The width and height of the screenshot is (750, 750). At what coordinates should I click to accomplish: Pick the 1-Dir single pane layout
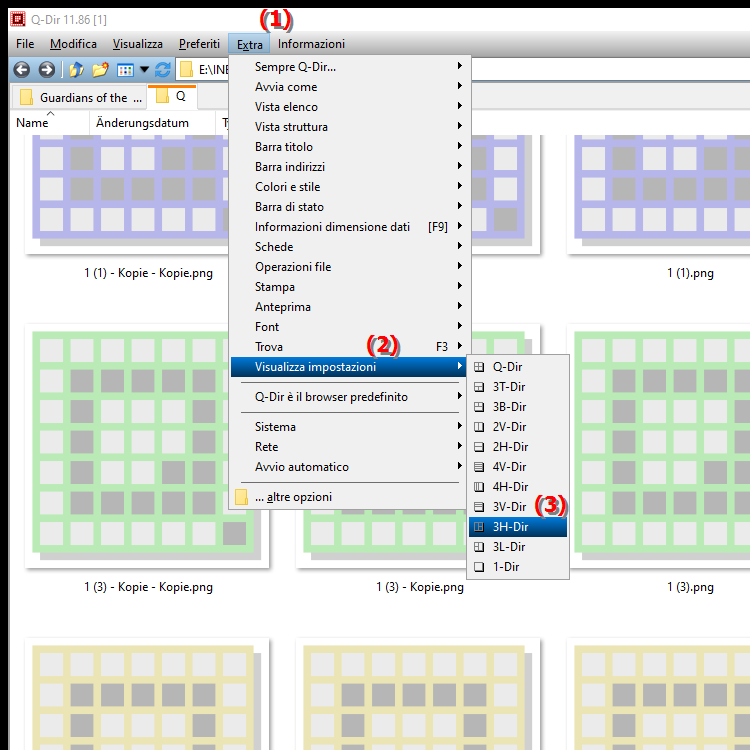(506, 567)
